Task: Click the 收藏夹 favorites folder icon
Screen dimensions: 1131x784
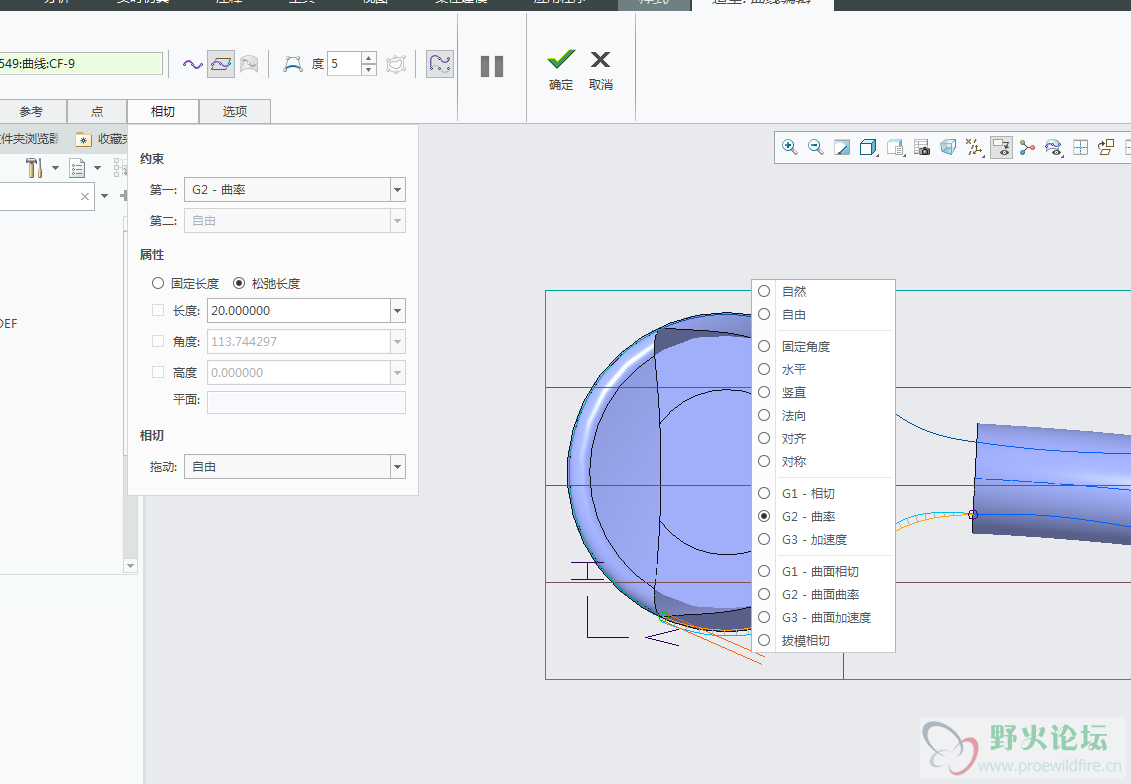Action: 84,139
